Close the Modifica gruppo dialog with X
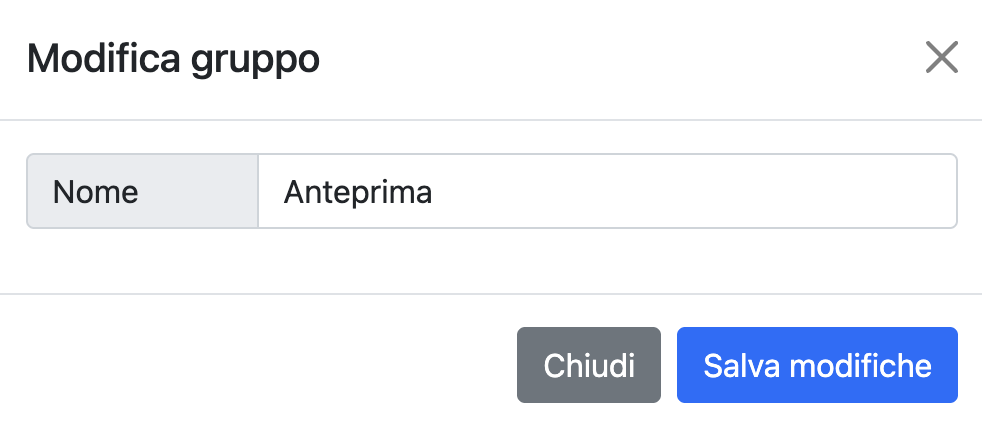This screenshot has height=434, width=982. point(941,58)
